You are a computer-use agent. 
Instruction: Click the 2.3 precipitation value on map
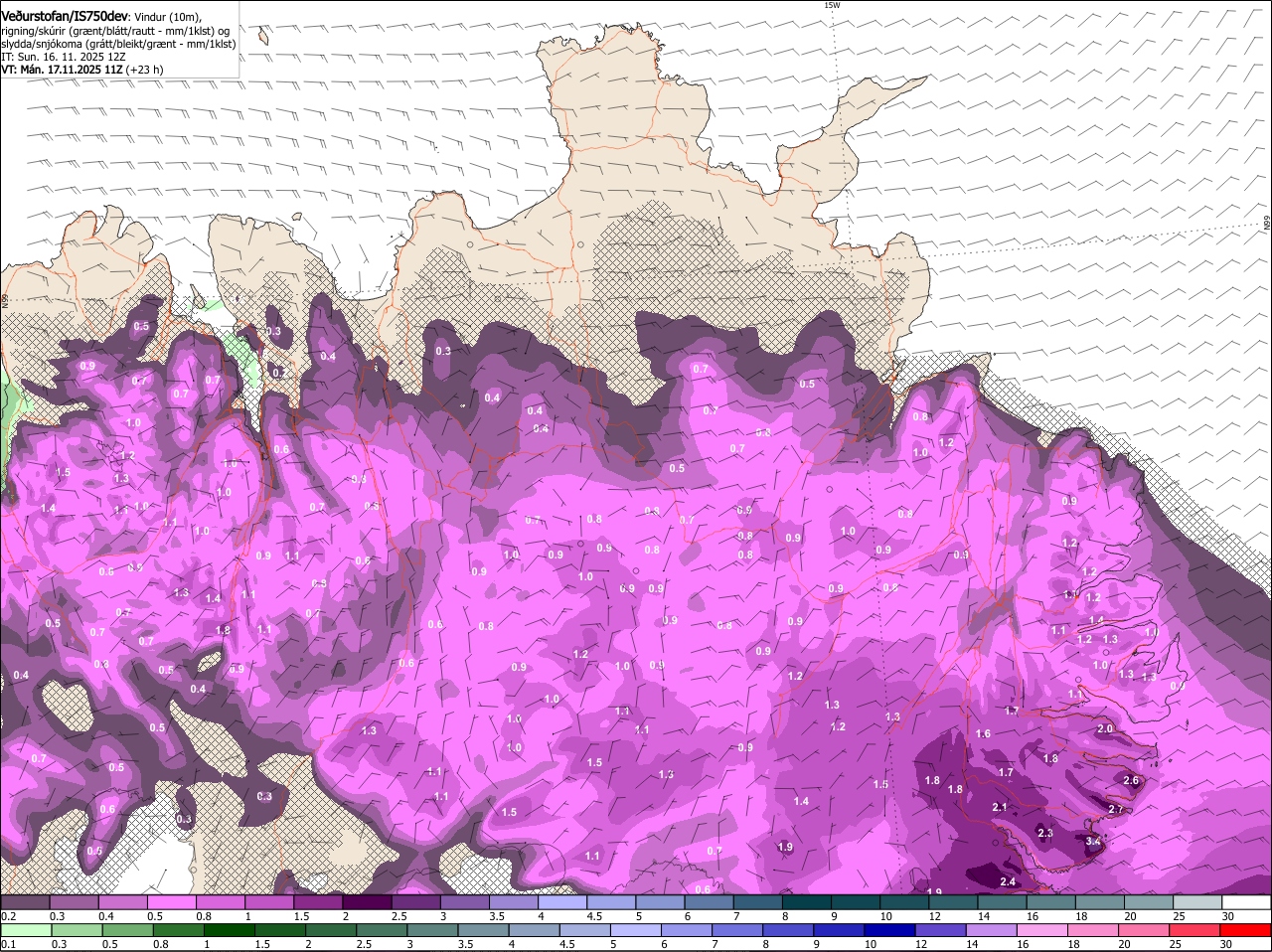[1044, 832]
